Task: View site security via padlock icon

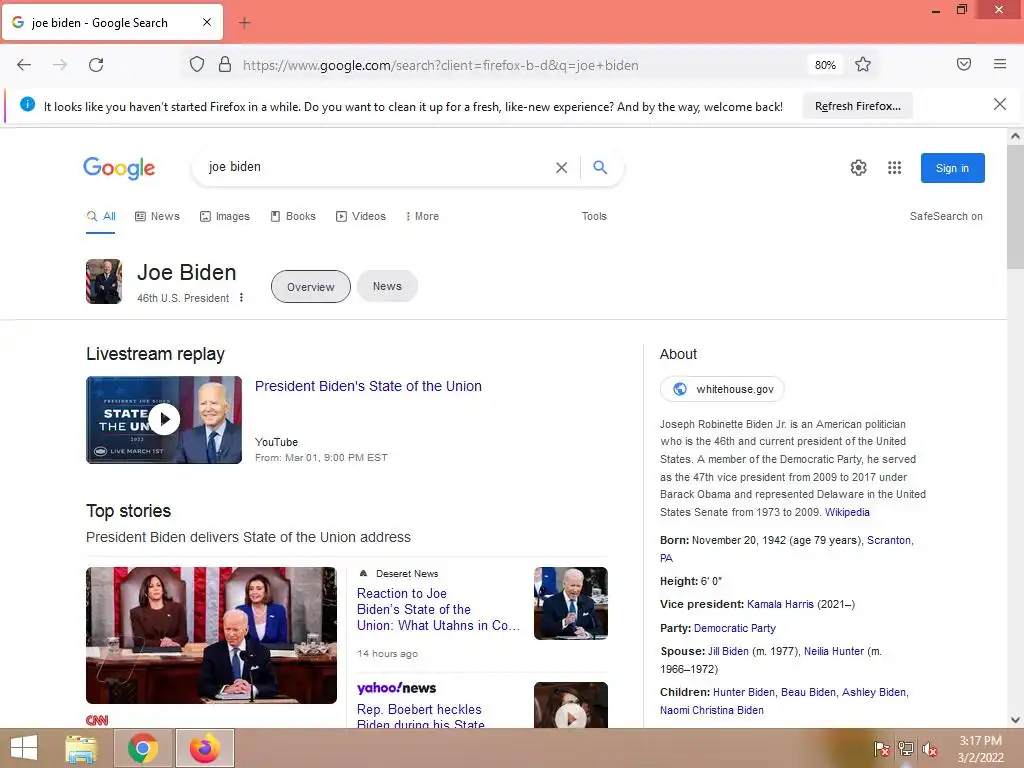Action: pyautogui.click(x=225, y=64)
